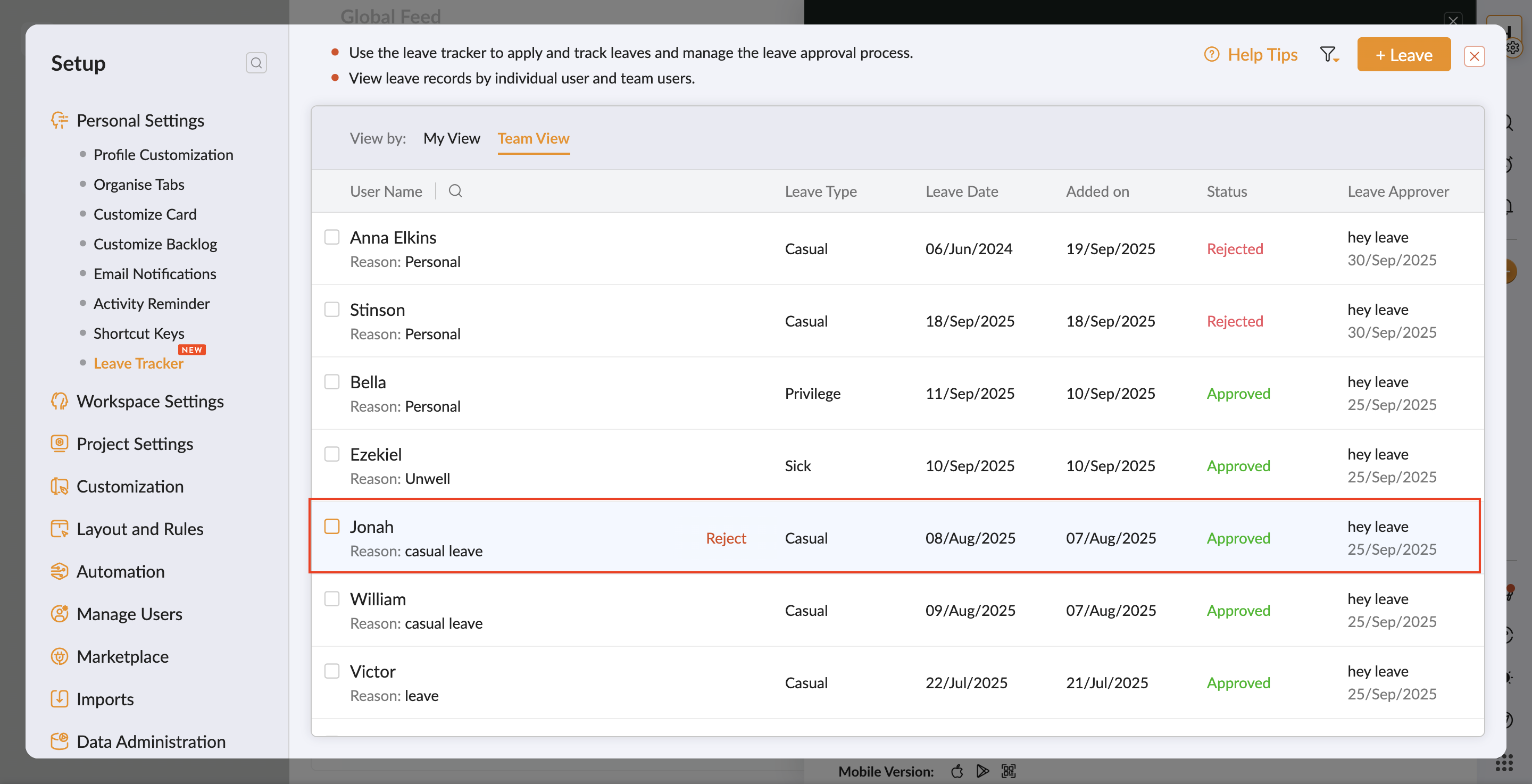Screen dimensions: 1532x784
Task: Check the box beside Victor
Action: click(x=332, y=671)
